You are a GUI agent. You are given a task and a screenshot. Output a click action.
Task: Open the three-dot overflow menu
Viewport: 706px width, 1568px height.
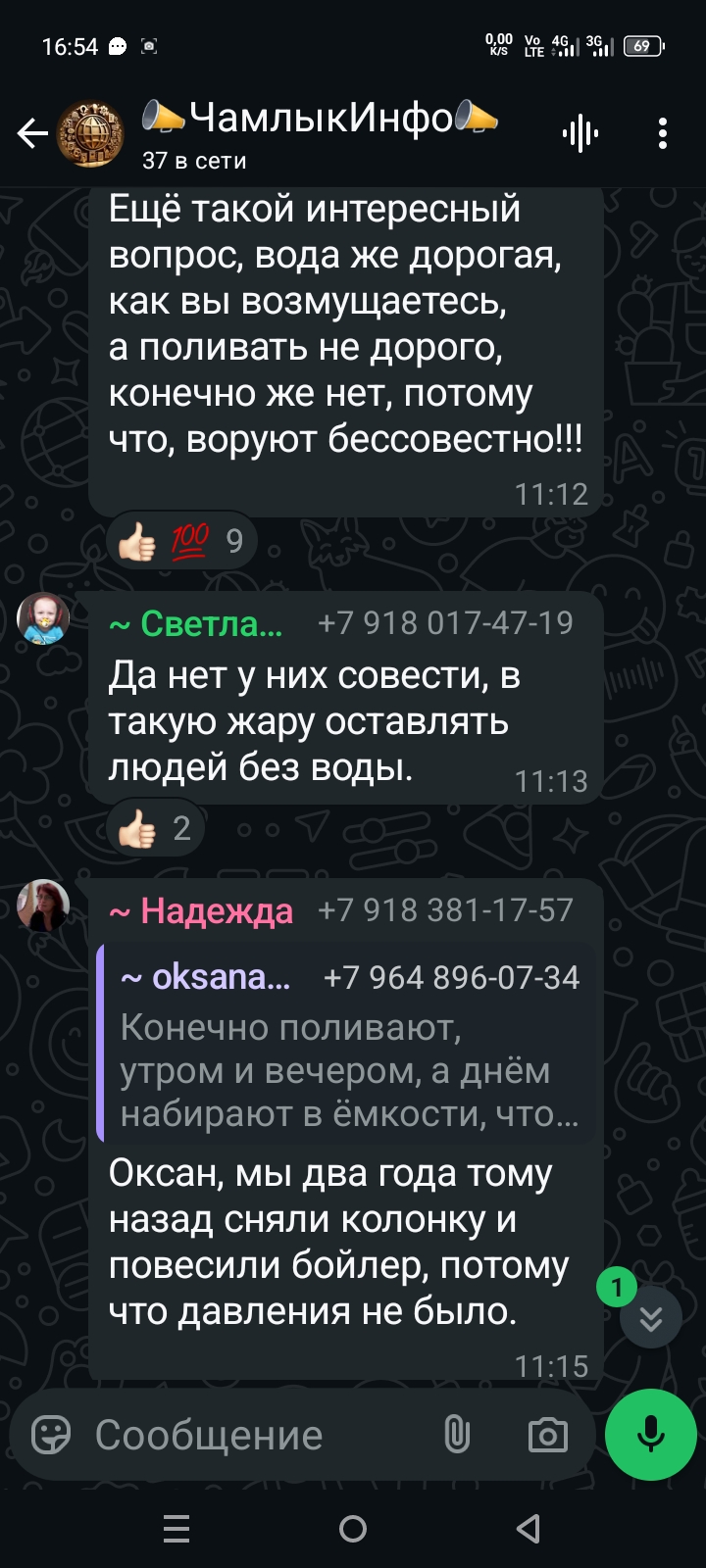pos(663,133)
